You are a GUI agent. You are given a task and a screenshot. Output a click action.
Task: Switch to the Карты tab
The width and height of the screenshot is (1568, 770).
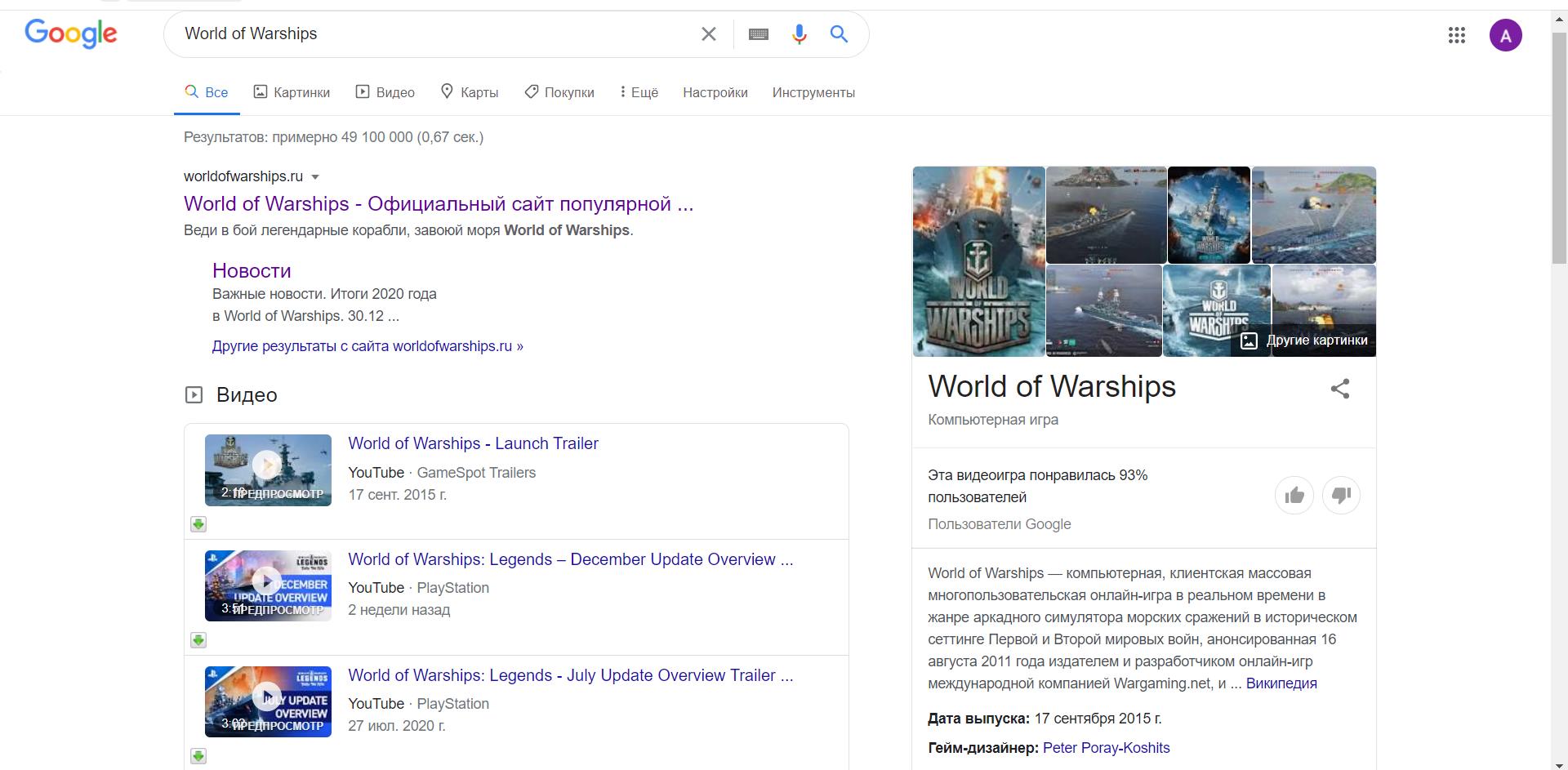(x=469, y=92)
